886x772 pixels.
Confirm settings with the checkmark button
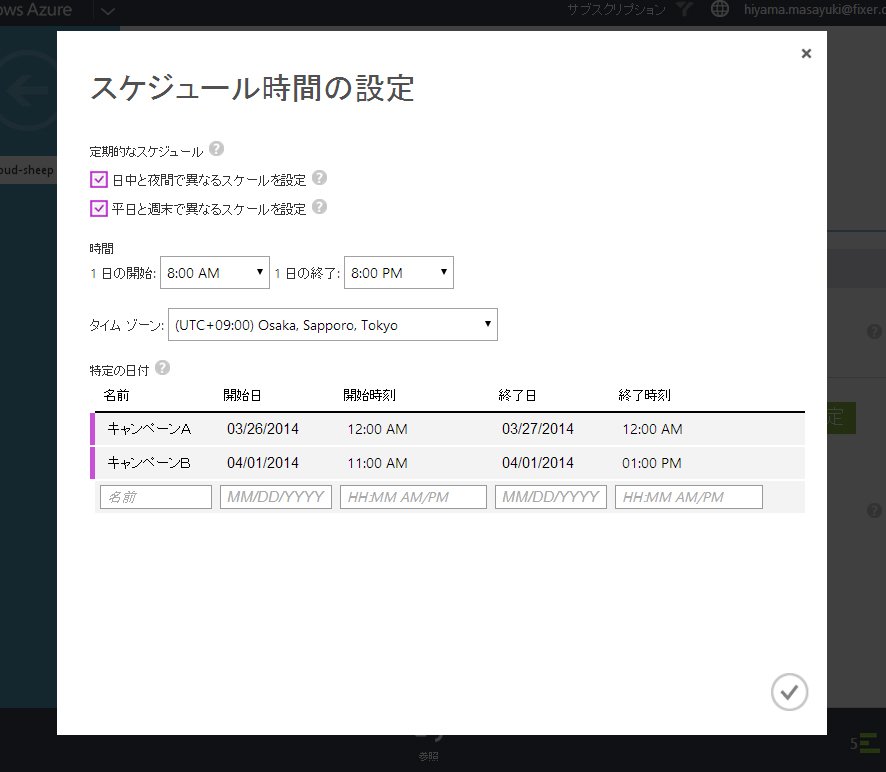click(789, 692)
